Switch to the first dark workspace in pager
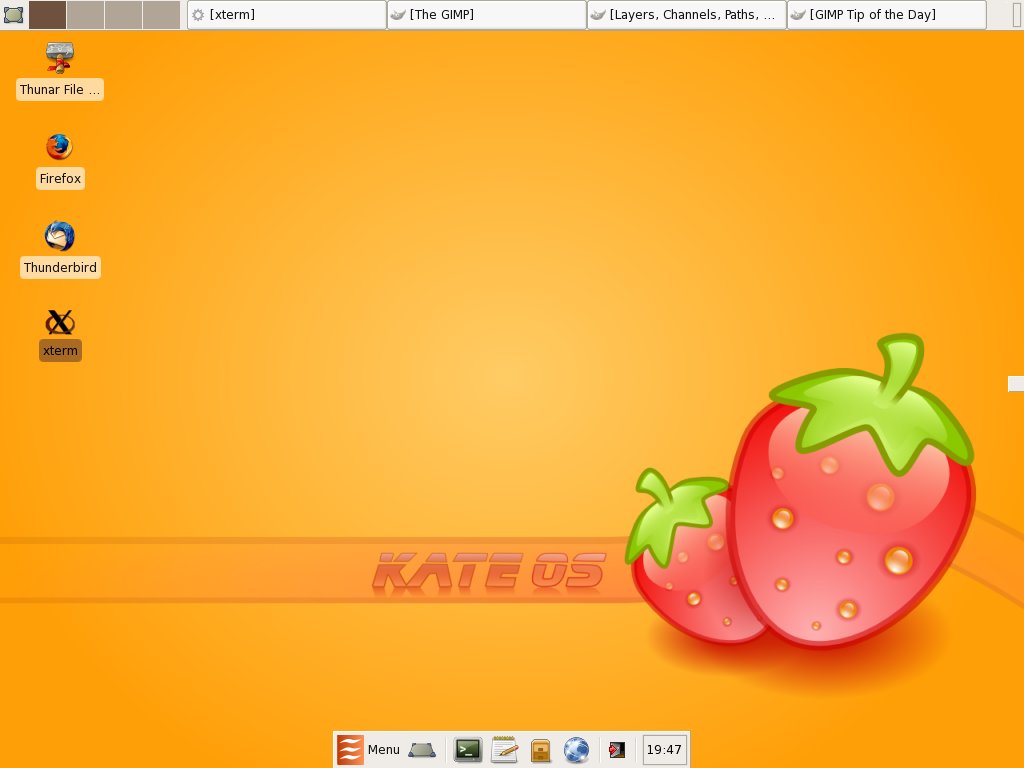This screenshot has width=1024, height=768. coord(48,14)
